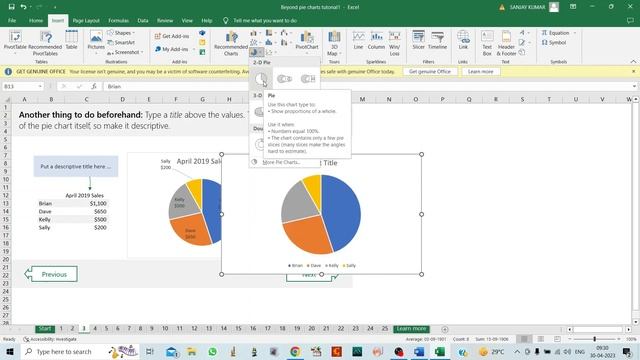Open the File tab
The height and width of the screenshot is (360, 640).
pyautogui.click(x=12, y=20)
